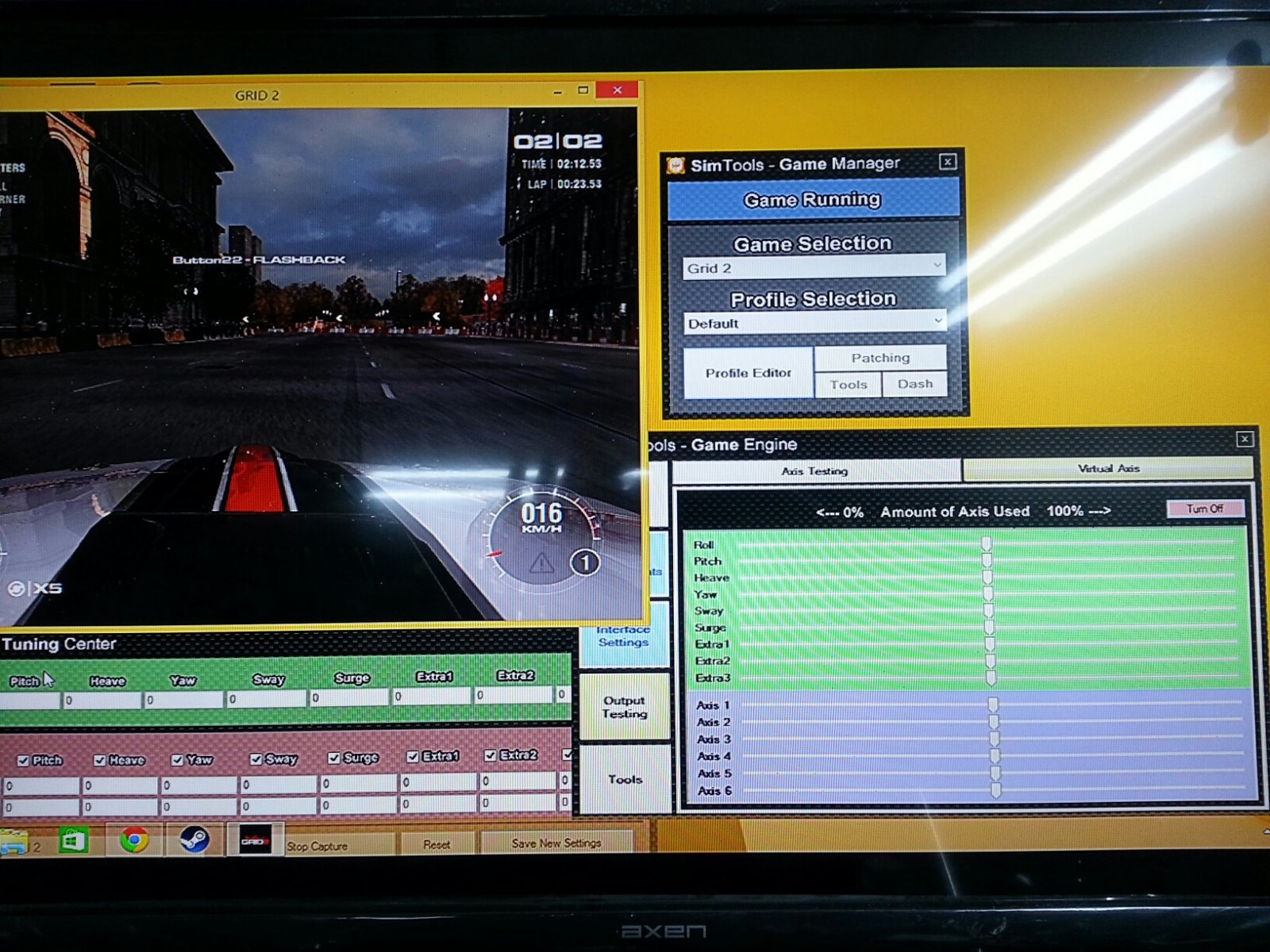Maximize the GRID 2 game window
This screenshot has height=952, width=1270.
(x=583, y=90)
